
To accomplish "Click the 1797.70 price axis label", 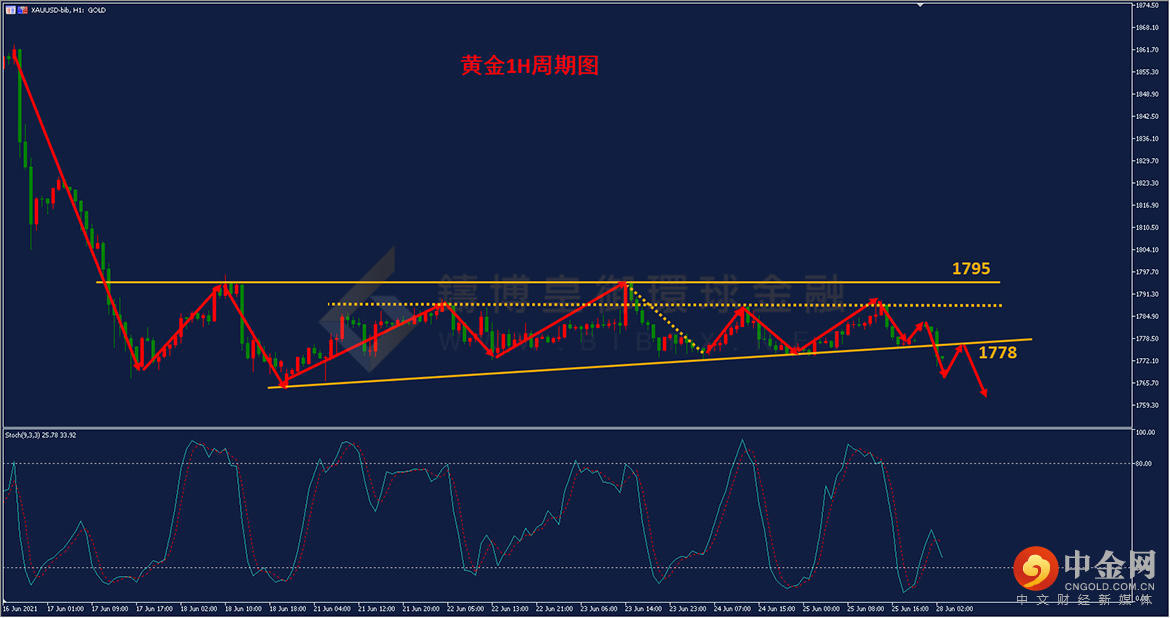I will (x=1147, y=272).
